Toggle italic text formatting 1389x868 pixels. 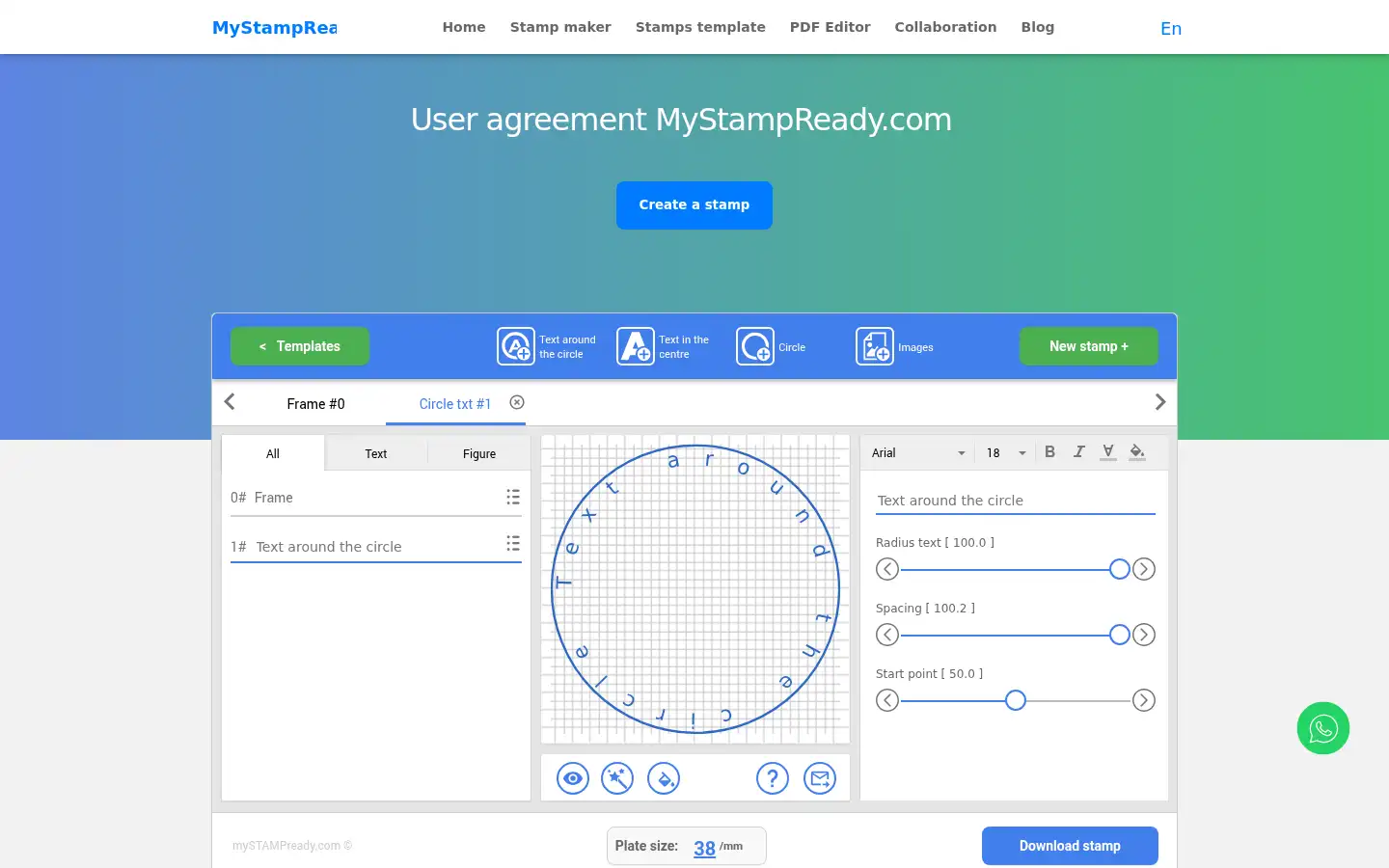pos(1079,451)
